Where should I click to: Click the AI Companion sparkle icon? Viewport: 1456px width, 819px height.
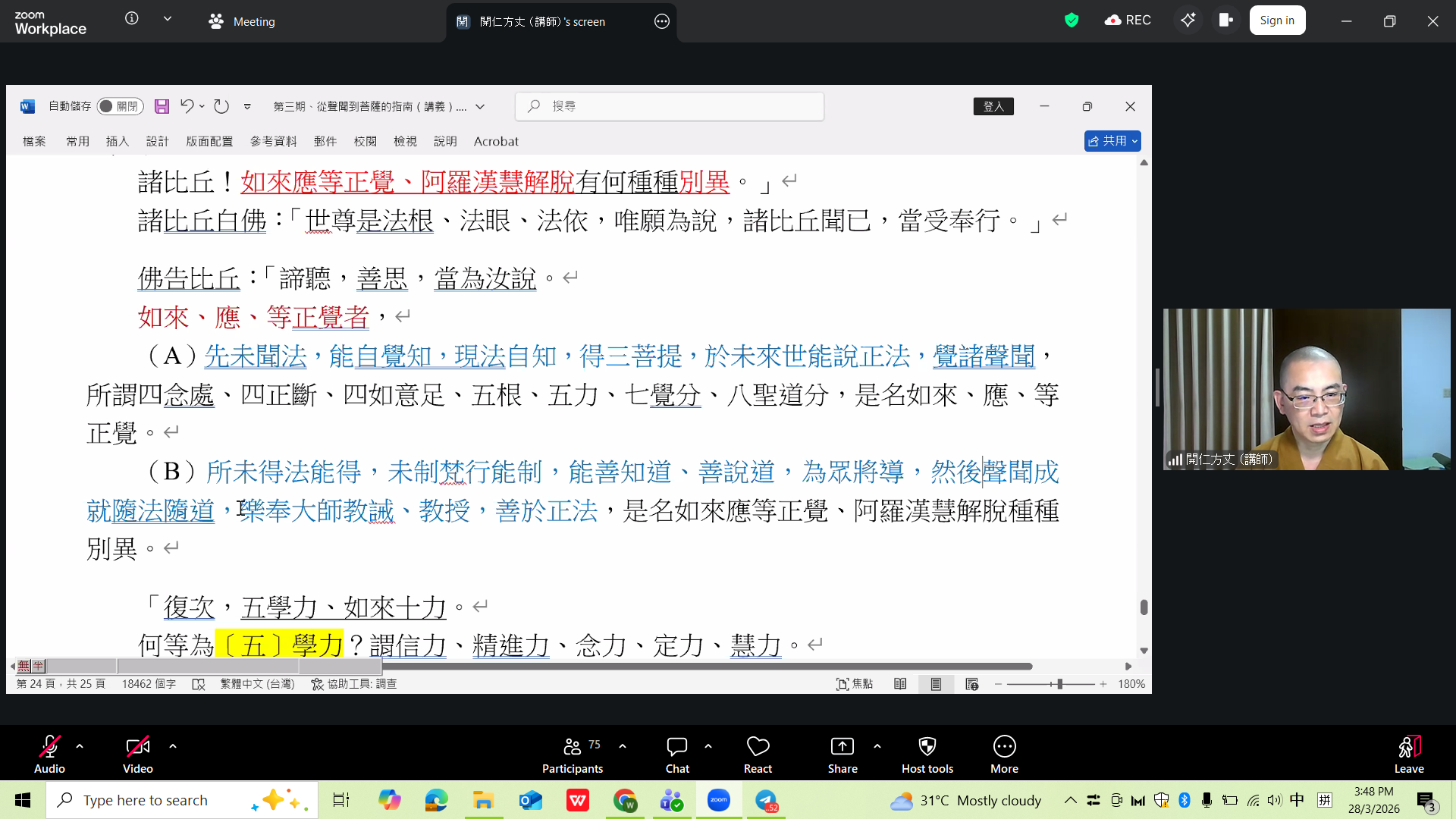pyautogui.click(x=1188, y=20)
